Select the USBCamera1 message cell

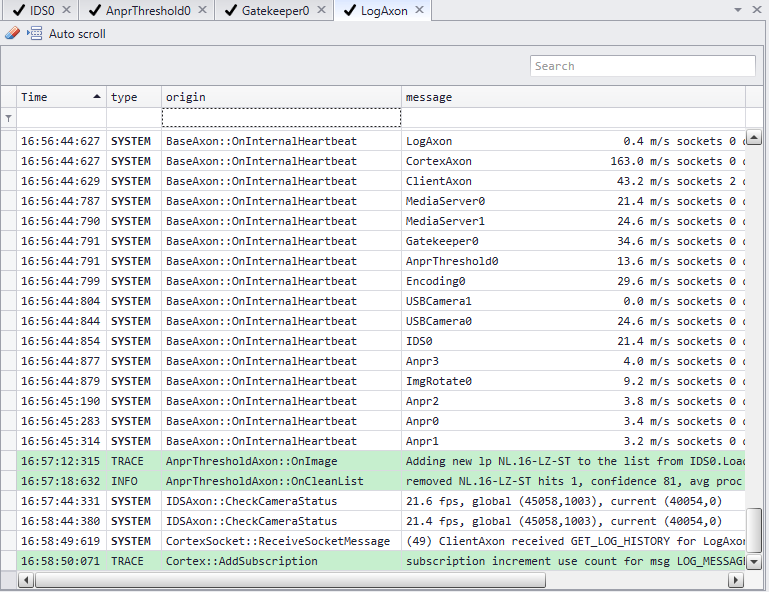[x=573, y=301]
